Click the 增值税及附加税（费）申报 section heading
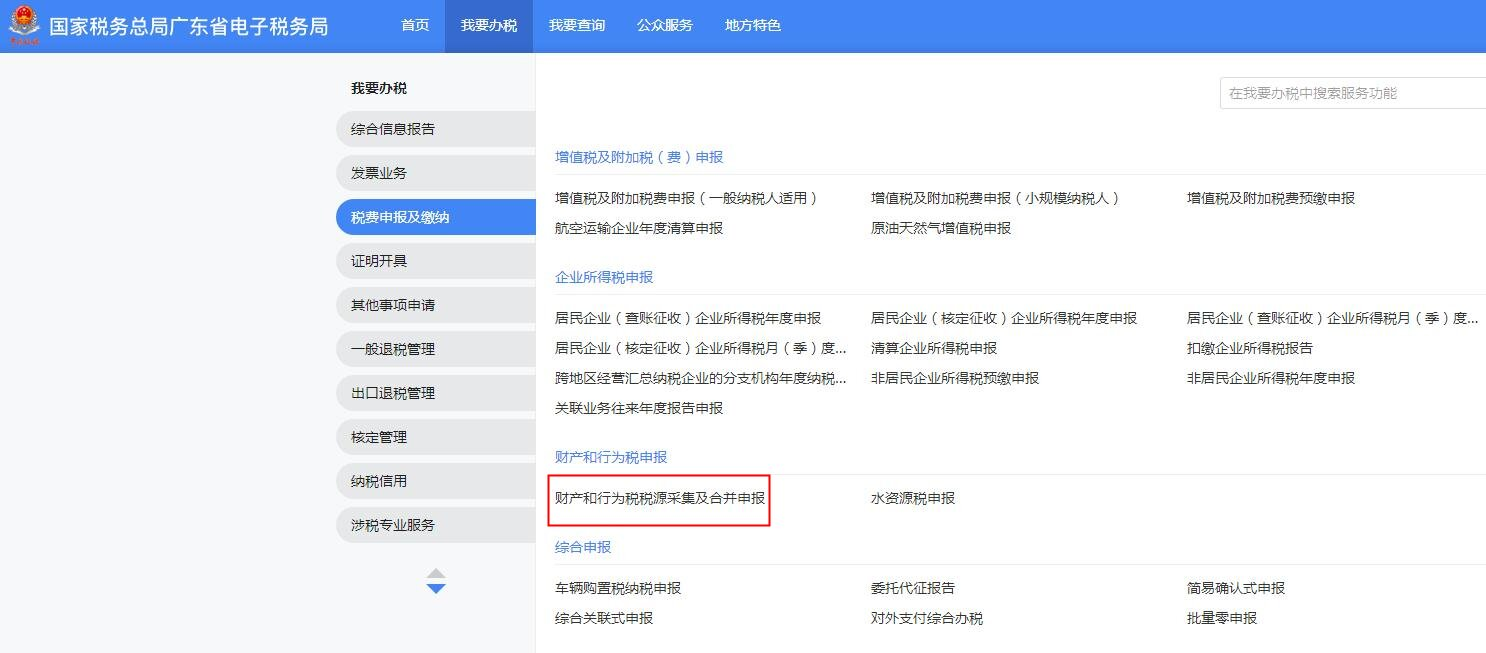The height and width of the screenshot is (653, 1486). pyautogui.click(x=639, y=157)
